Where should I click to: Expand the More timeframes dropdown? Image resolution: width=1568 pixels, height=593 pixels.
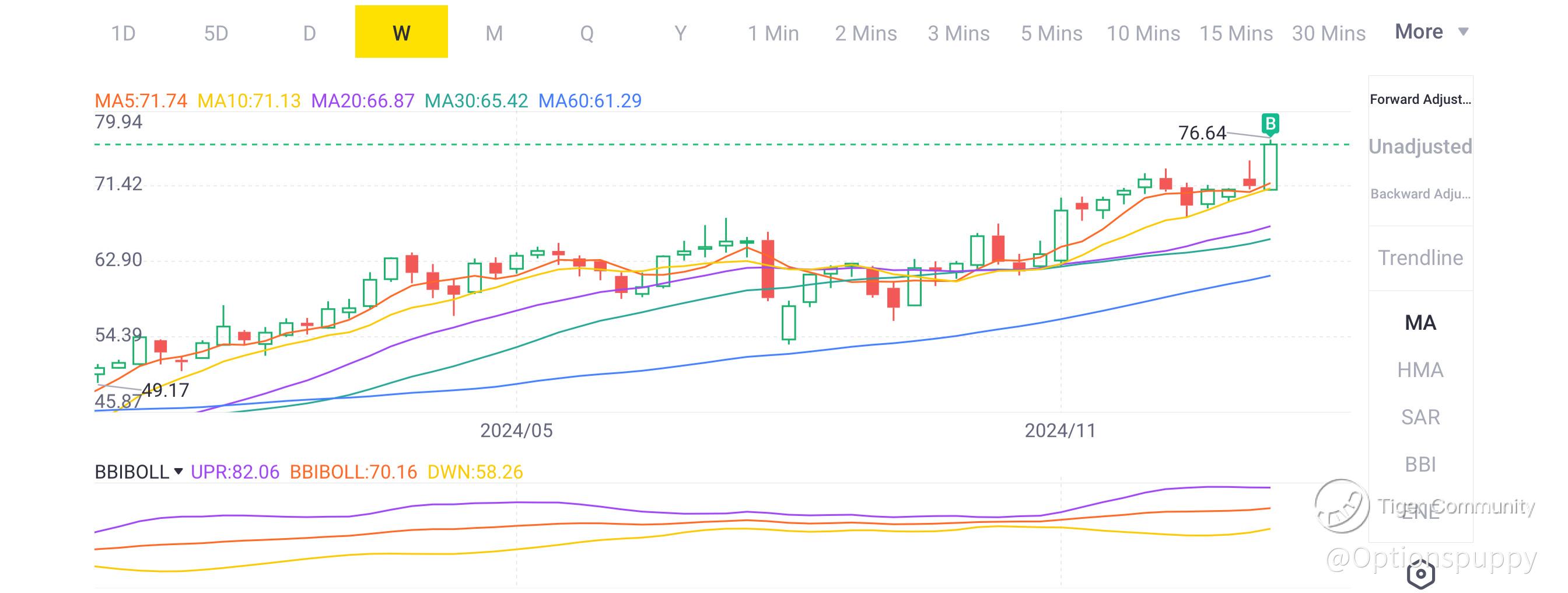[1431, 32]
